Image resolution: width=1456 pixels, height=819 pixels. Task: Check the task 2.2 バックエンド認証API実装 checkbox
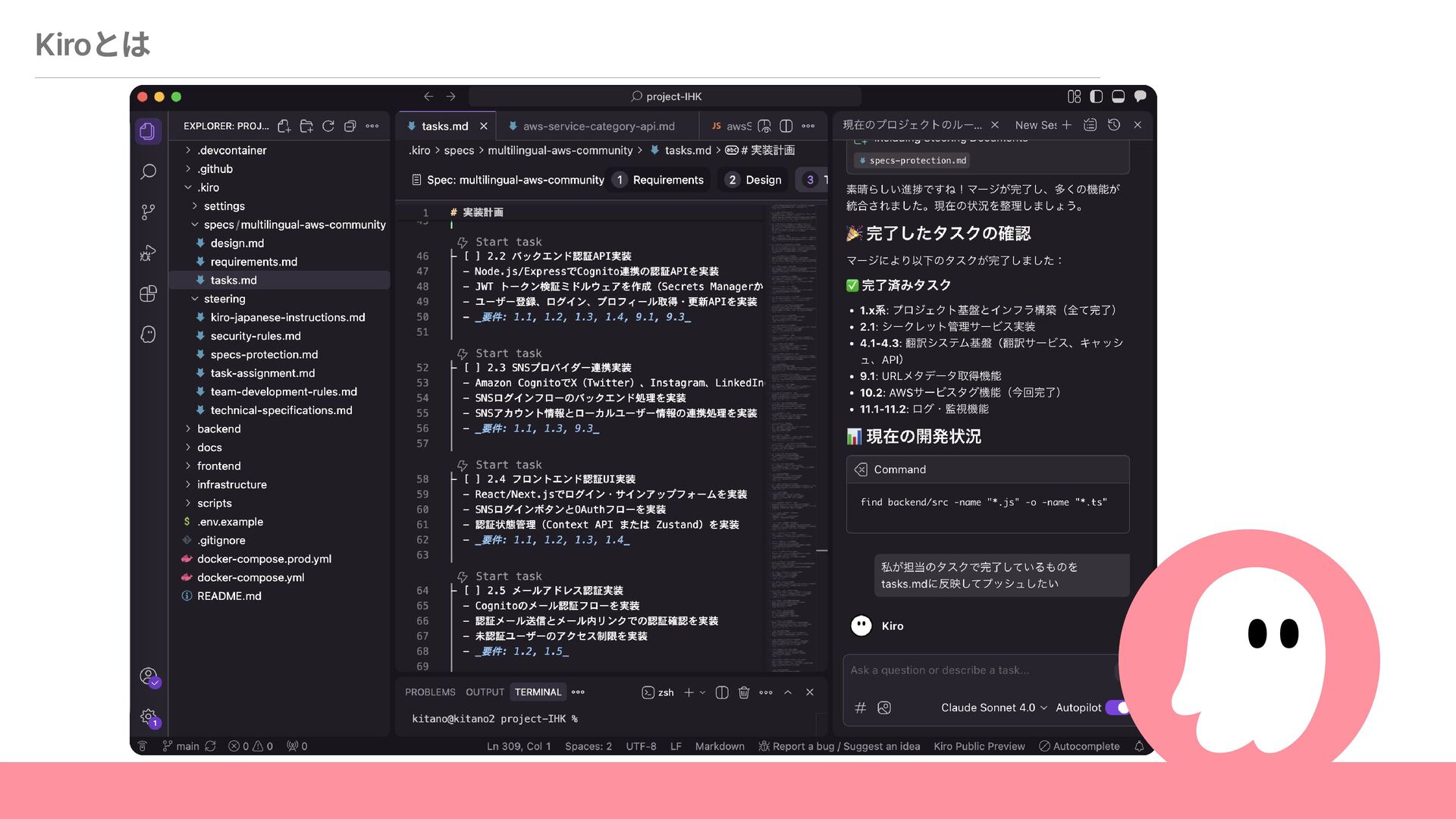pyautogui.click(x=472, y=256)
